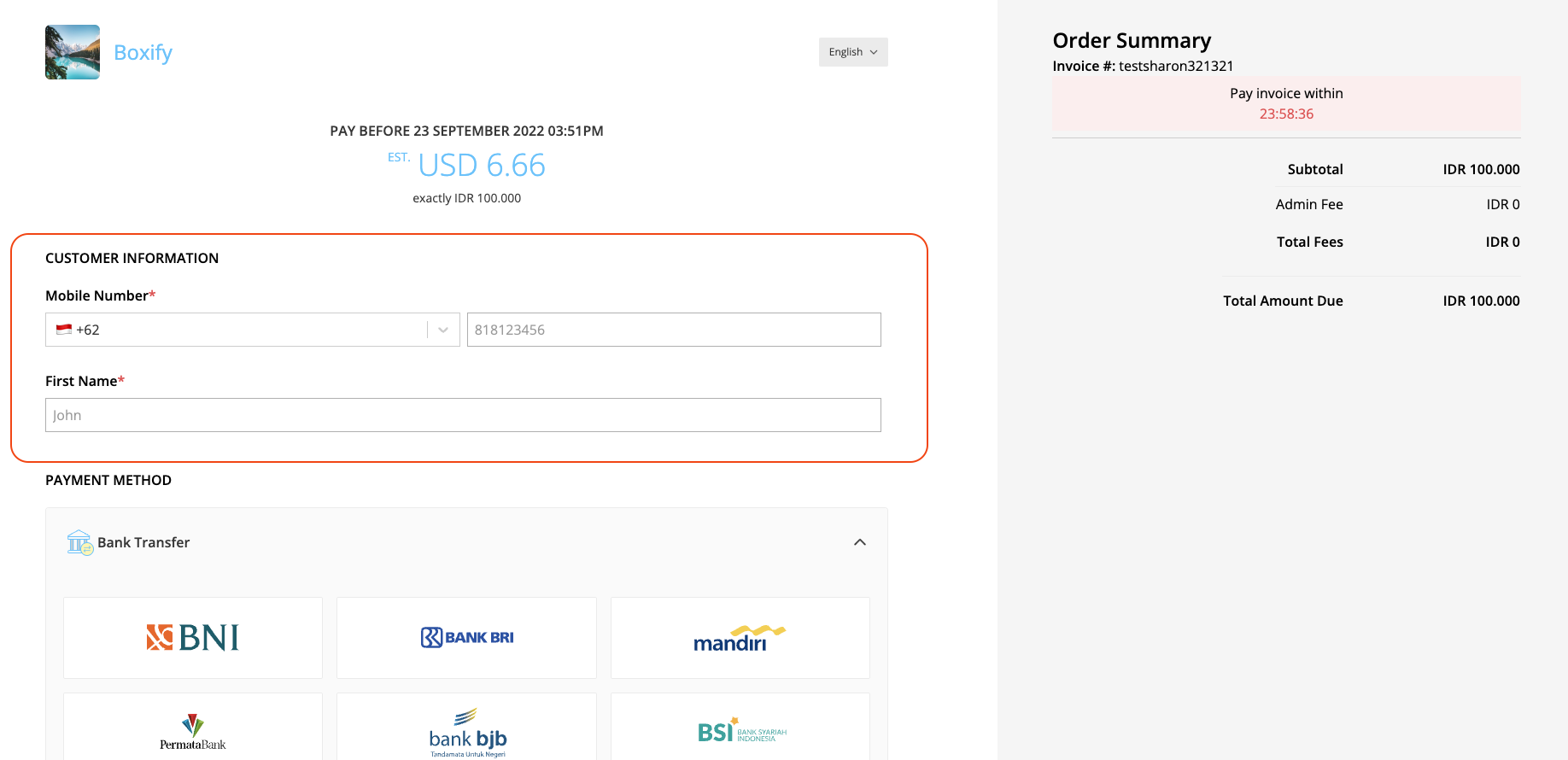Screen dimensions: 1568x760
Task: Click the PAYMENT METHOD heading
Action: pyautogui.click(x=108, y=480)
